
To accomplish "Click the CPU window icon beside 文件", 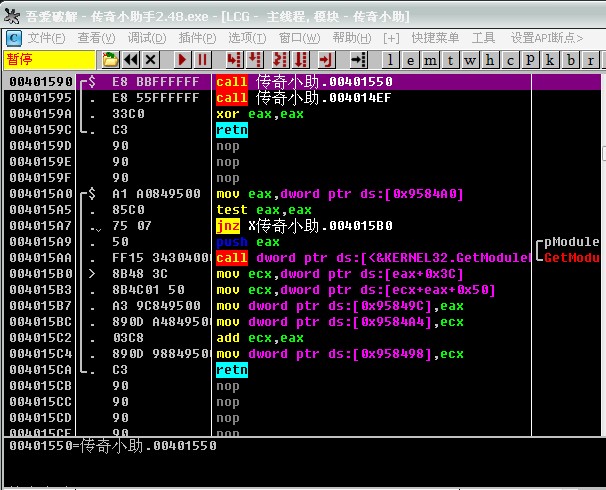I will (14, 38).
